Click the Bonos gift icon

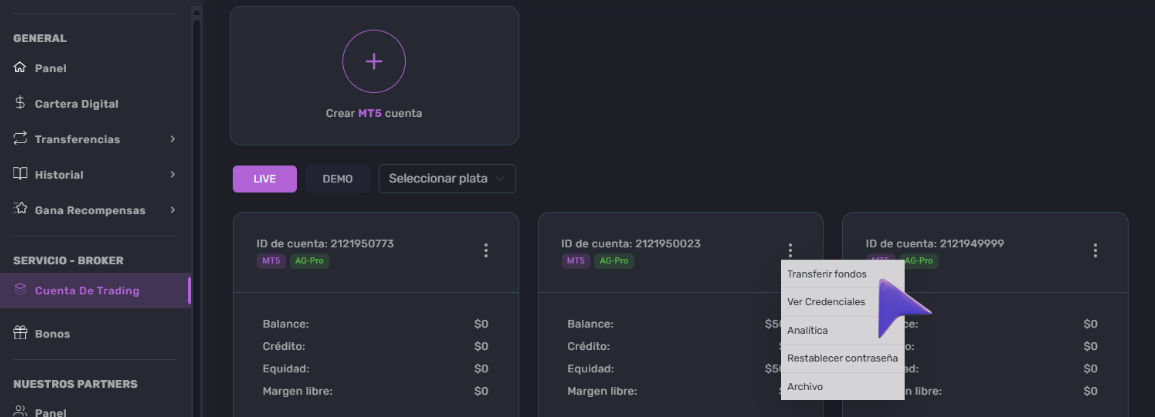coord(20,333)
